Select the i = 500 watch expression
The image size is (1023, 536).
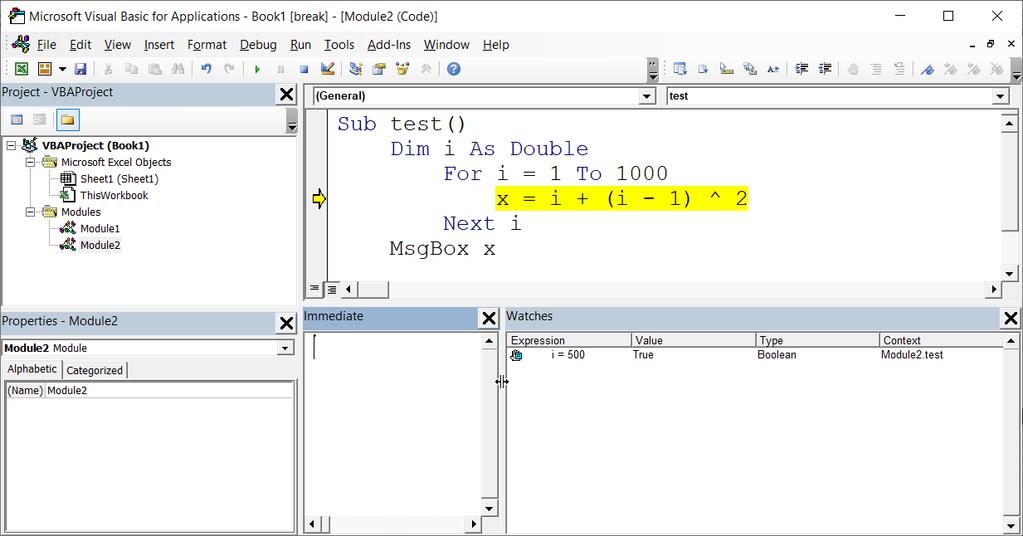568,355
